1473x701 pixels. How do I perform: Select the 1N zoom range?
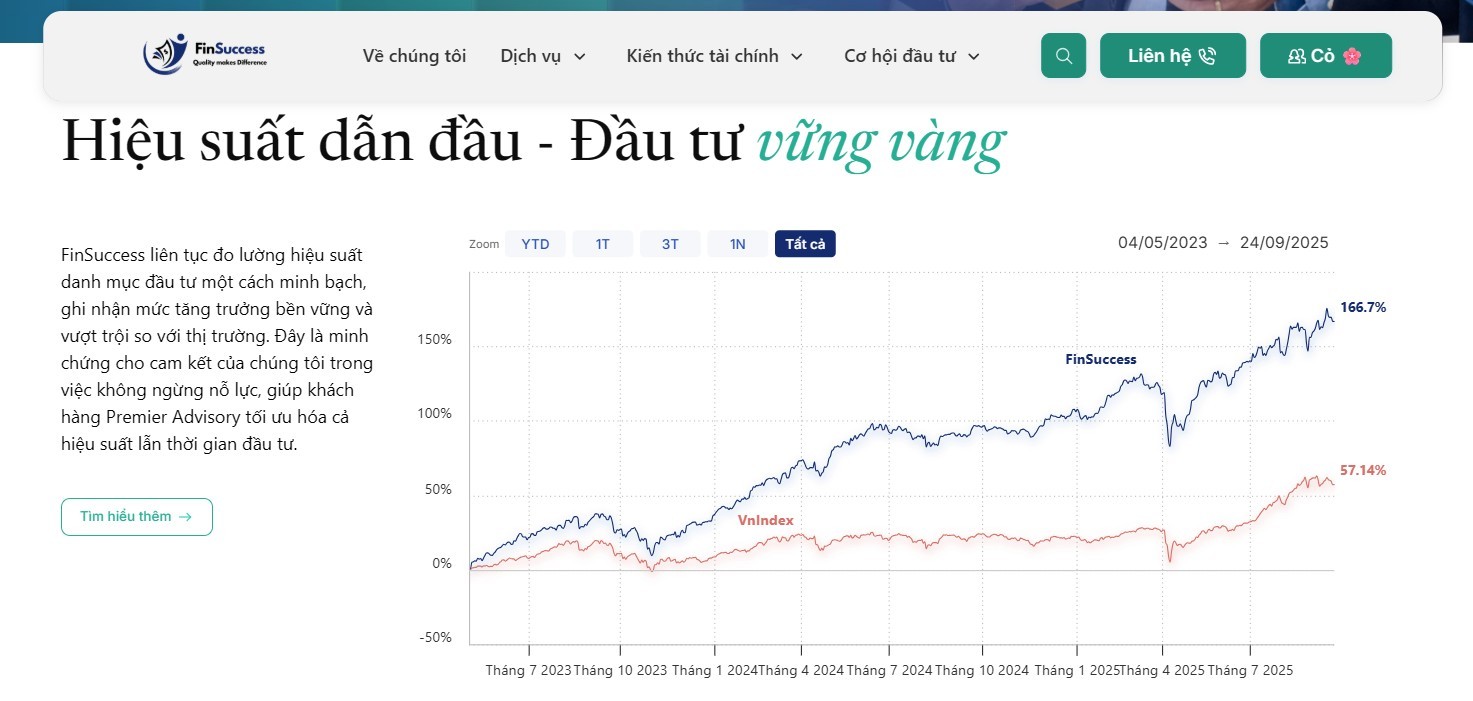tap(738, 244)
